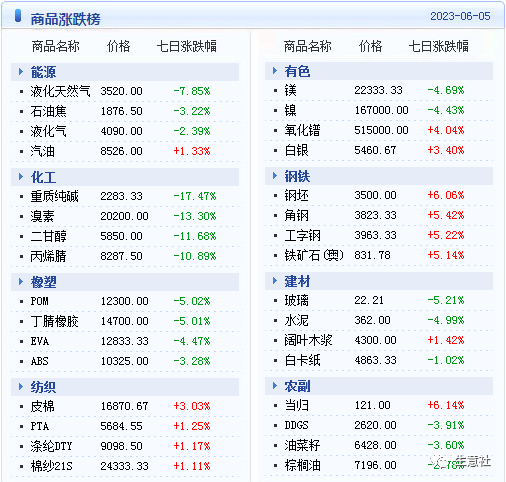
Task: Click DDGS commodity name
Action: (296, 425)
